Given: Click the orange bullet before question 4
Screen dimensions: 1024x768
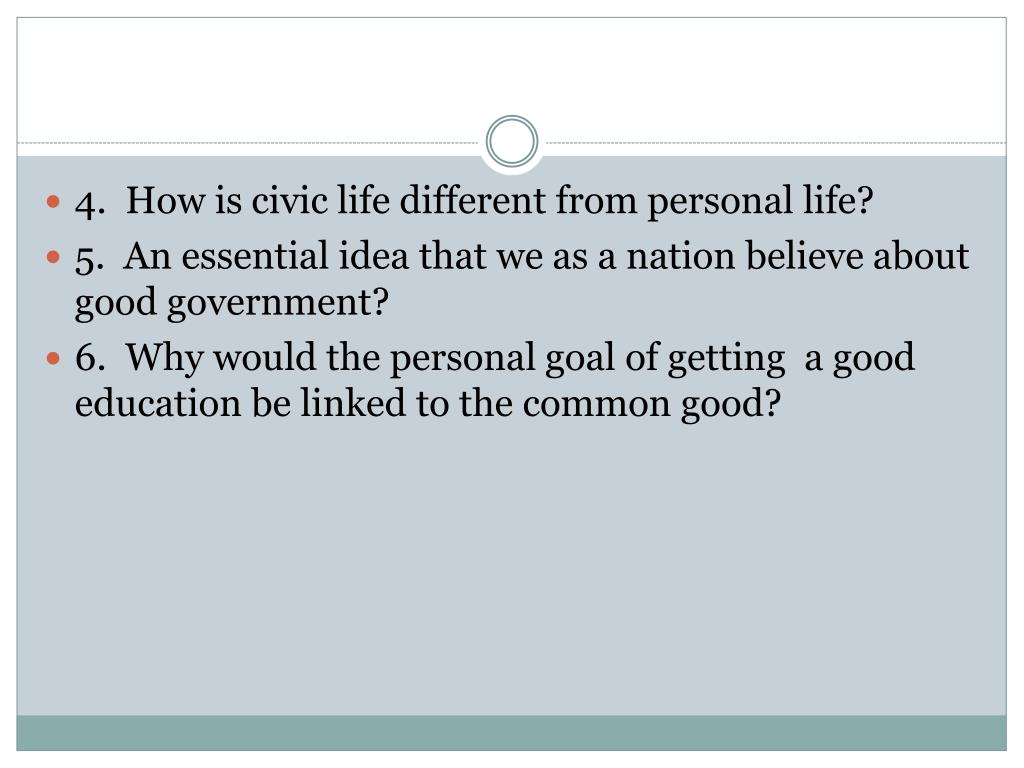Looking at the screenshot, I should (x=54, y=201).
